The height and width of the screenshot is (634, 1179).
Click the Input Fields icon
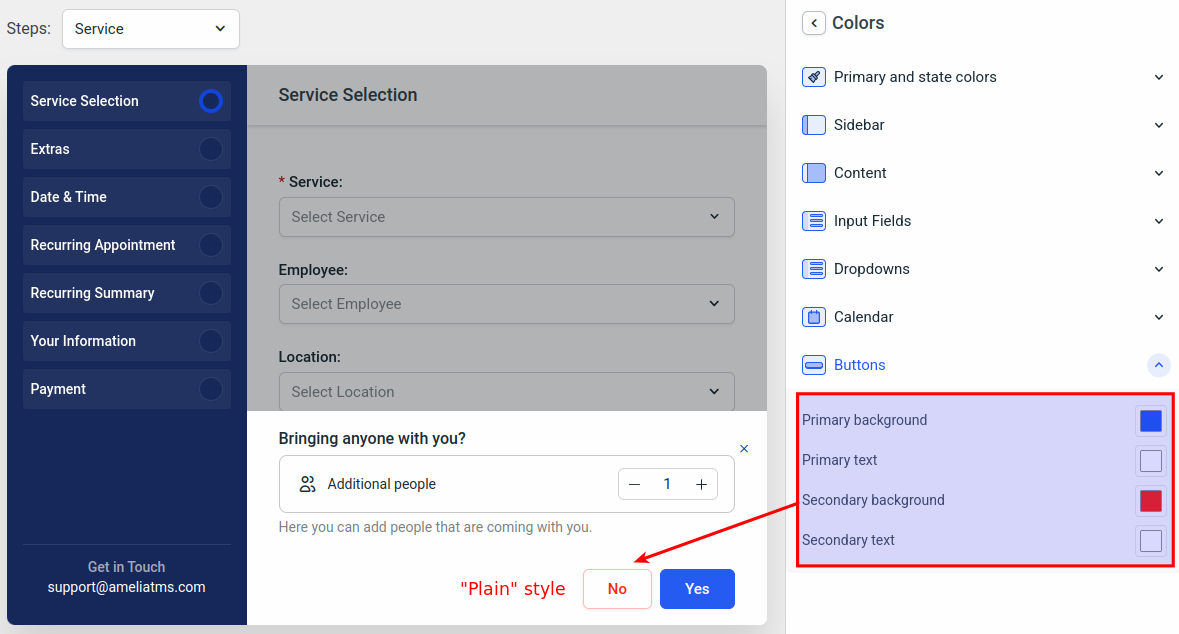pos(814,221)
